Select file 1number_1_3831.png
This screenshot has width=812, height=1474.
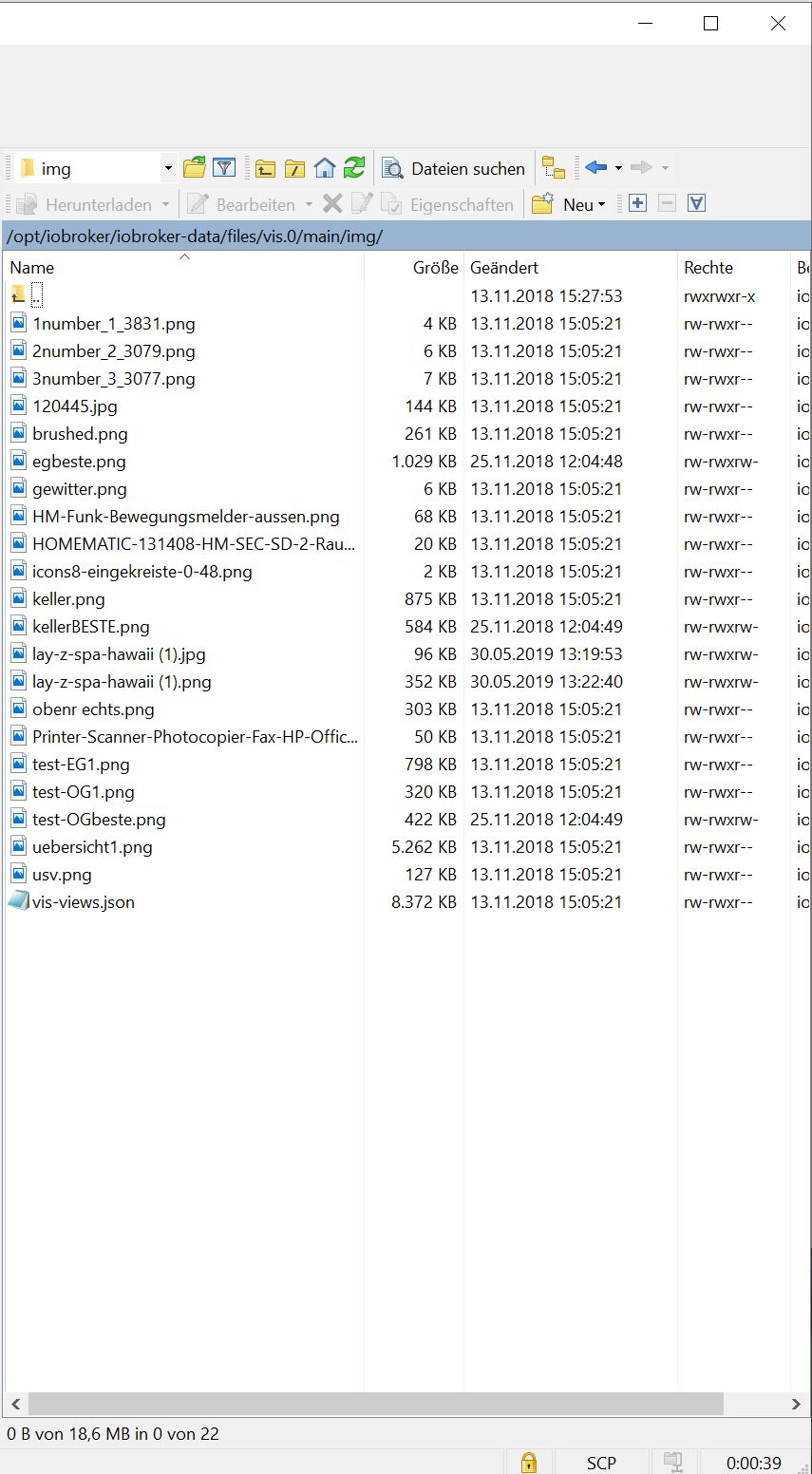pos(113,324)
